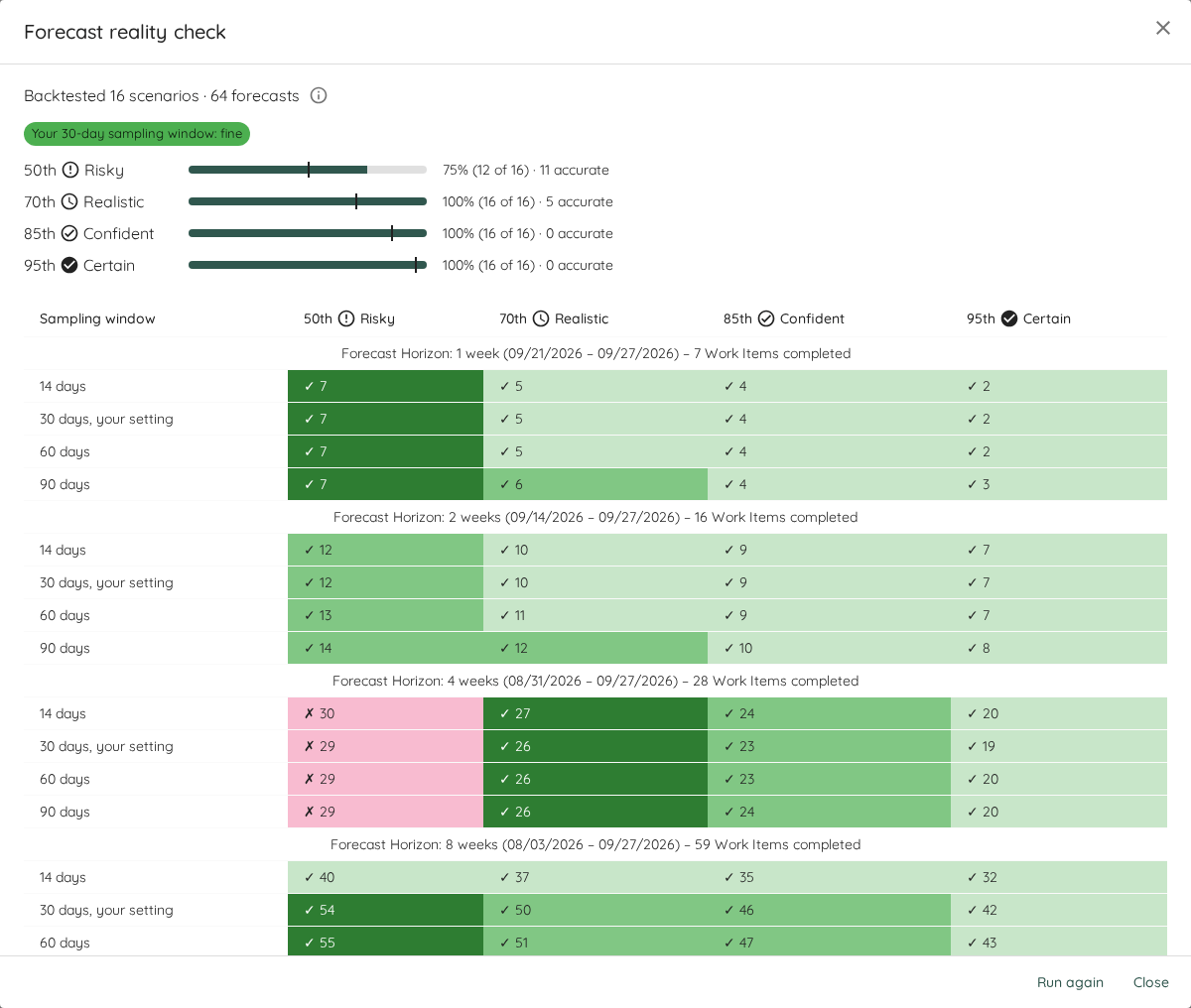Viewport: 1191px width, 1008px height.
Task: Click the Risky alert icon in summary
Action: coord(70,170)
